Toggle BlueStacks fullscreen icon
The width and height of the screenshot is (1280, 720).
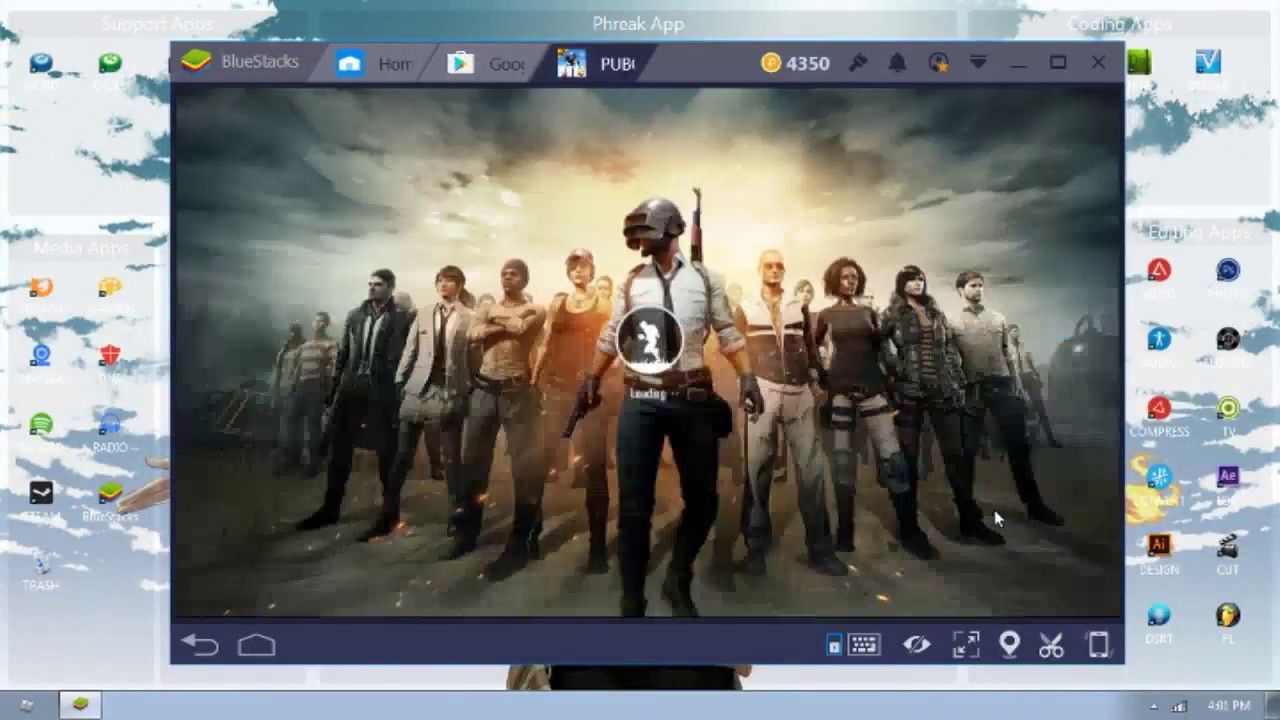966,645
